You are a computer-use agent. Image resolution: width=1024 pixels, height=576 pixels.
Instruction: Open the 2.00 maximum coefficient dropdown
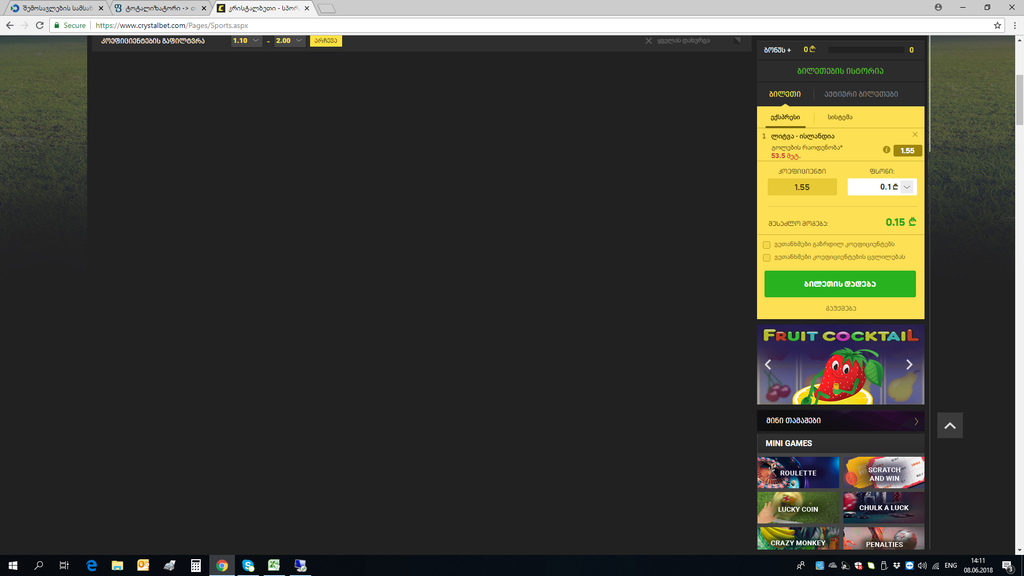[x=289, y=40]
